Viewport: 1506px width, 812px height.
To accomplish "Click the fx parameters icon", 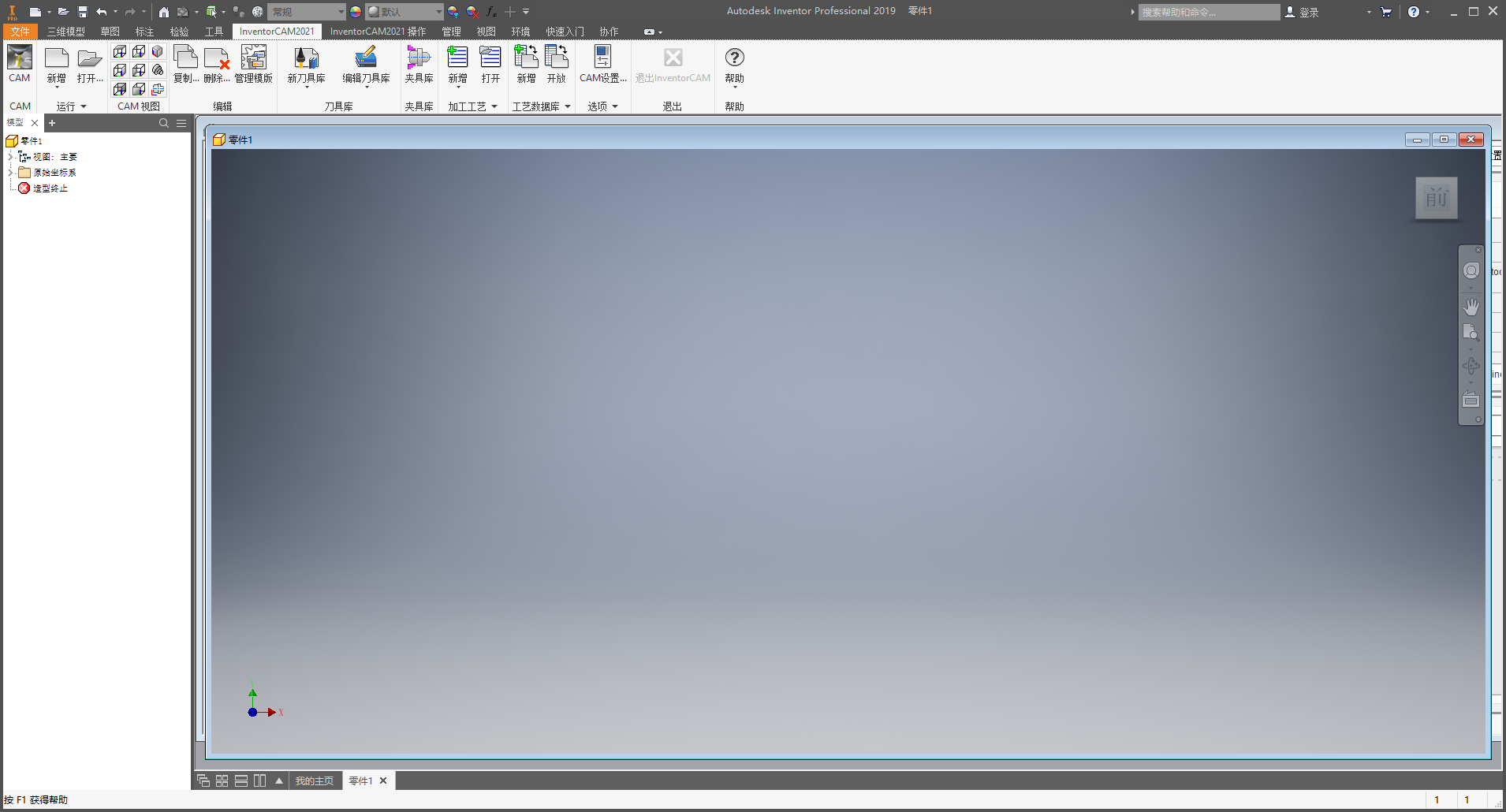I will click(x=491, y=12).
